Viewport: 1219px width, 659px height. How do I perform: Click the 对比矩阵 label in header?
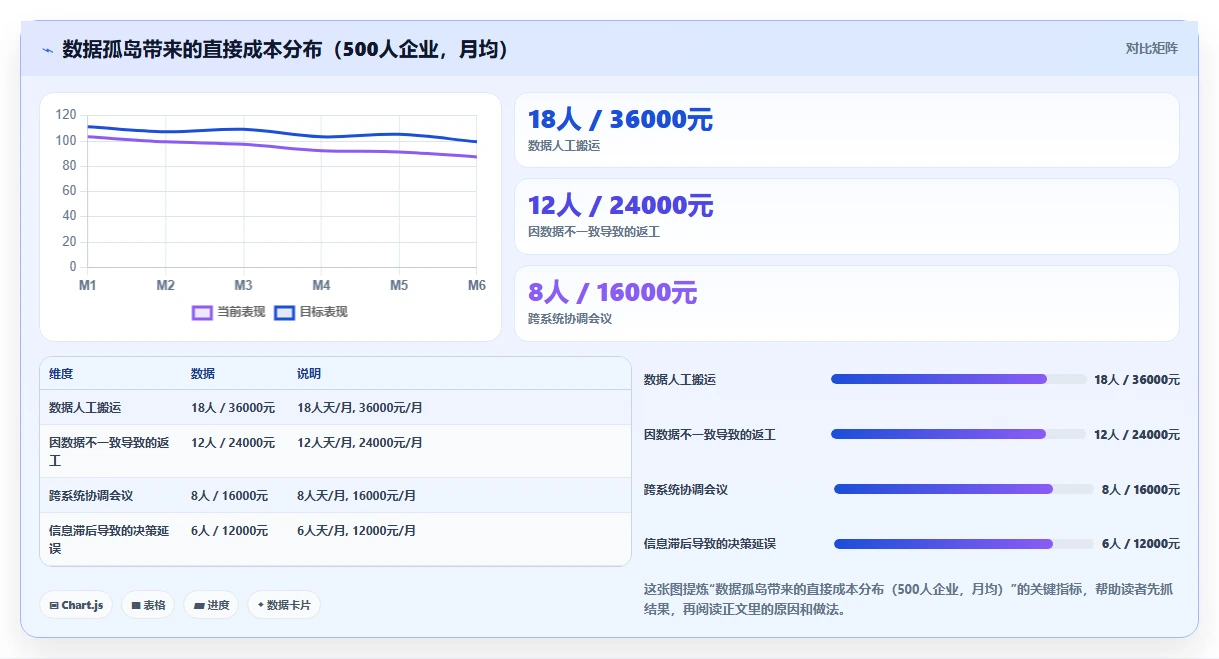[1151, 48]
